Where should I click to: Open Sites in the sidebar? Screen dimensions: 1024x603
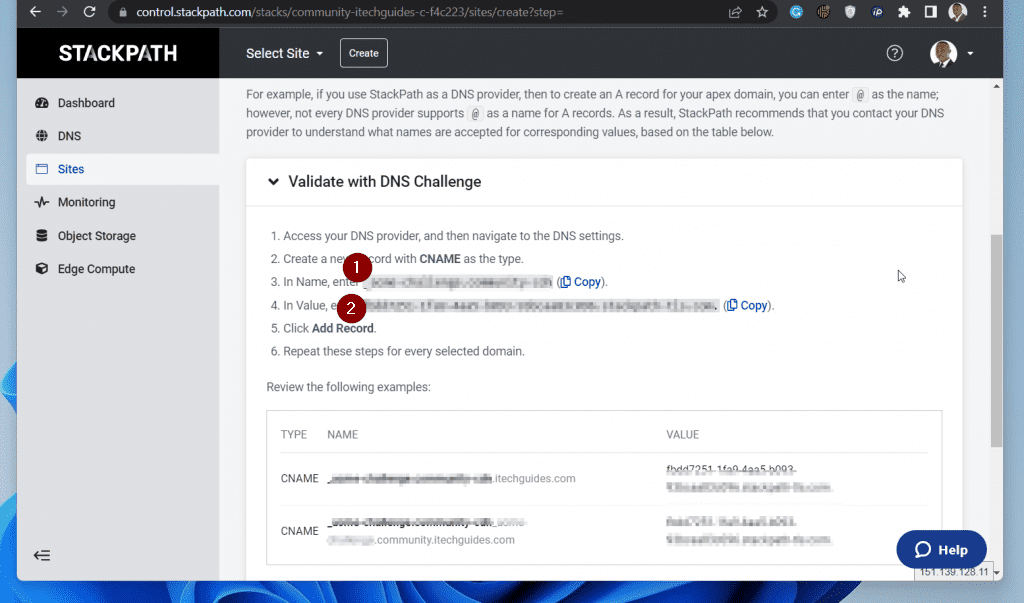click(123, 169)
